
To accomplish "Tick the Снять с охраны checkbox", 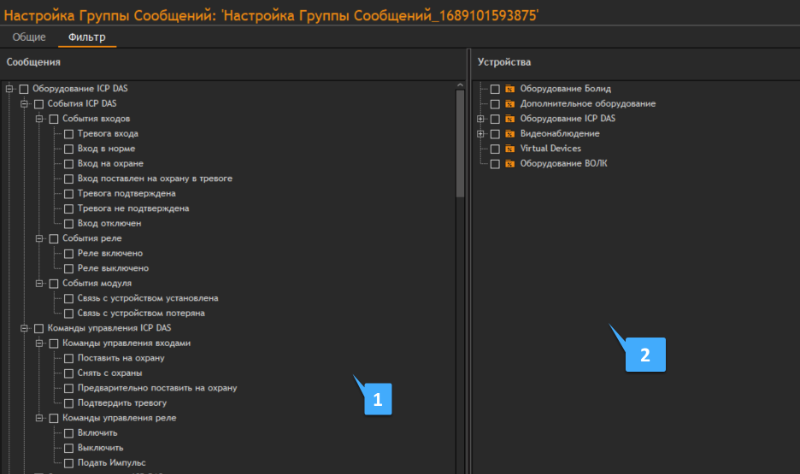I will [x=68, y=373].
